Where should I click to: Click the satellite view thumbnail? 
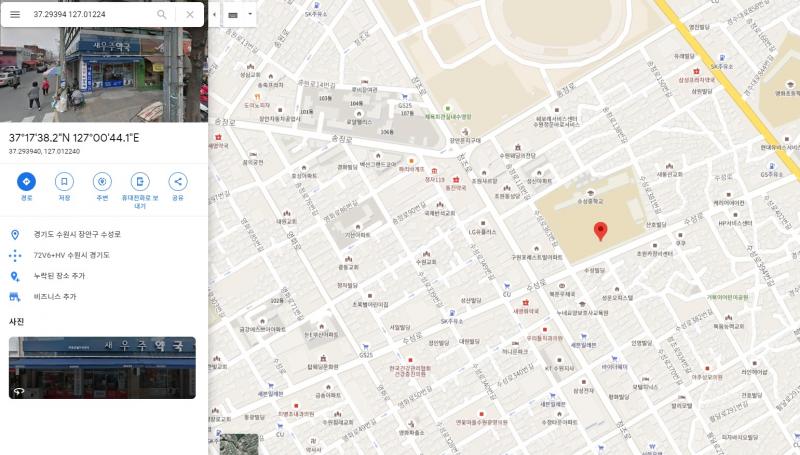[x=239, y=444]
